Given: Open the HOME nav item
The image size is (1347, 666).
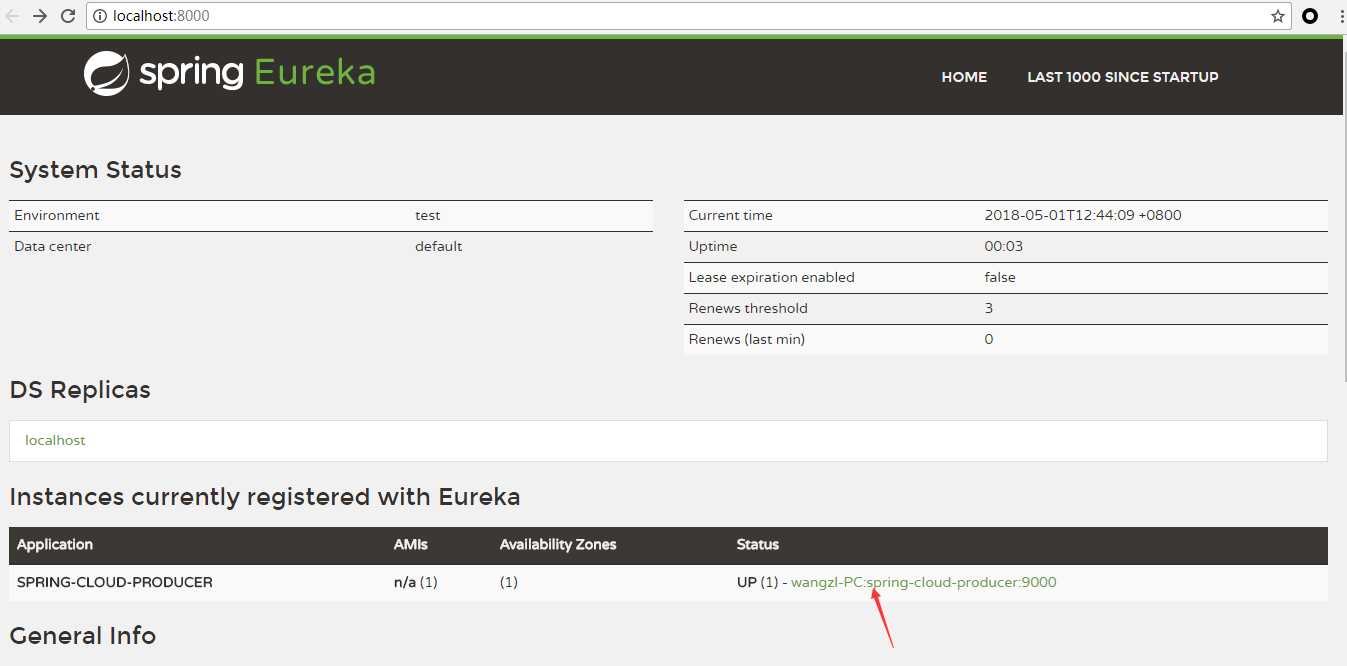Looking at the screenshot, I should [x=964, y=77].
